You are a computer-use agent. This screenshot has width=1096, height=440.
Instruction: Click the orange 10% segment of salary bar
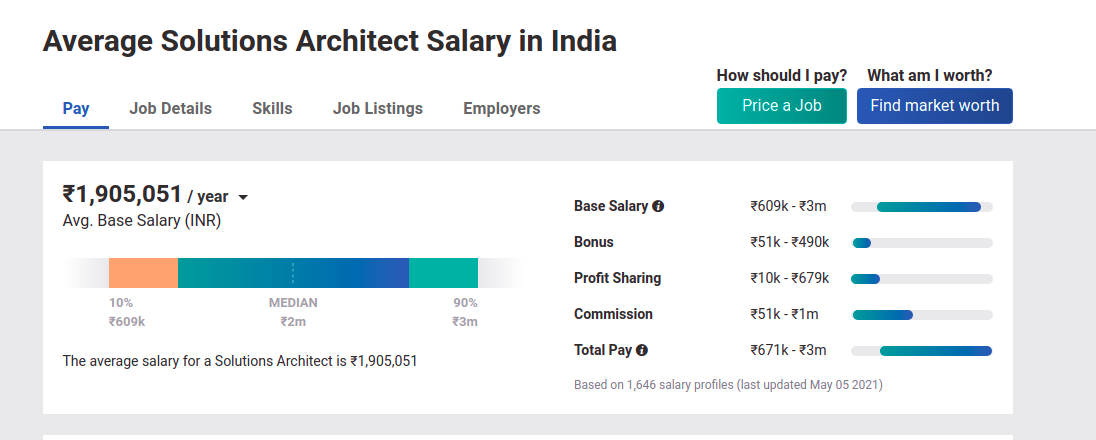[x=143, y=273]
